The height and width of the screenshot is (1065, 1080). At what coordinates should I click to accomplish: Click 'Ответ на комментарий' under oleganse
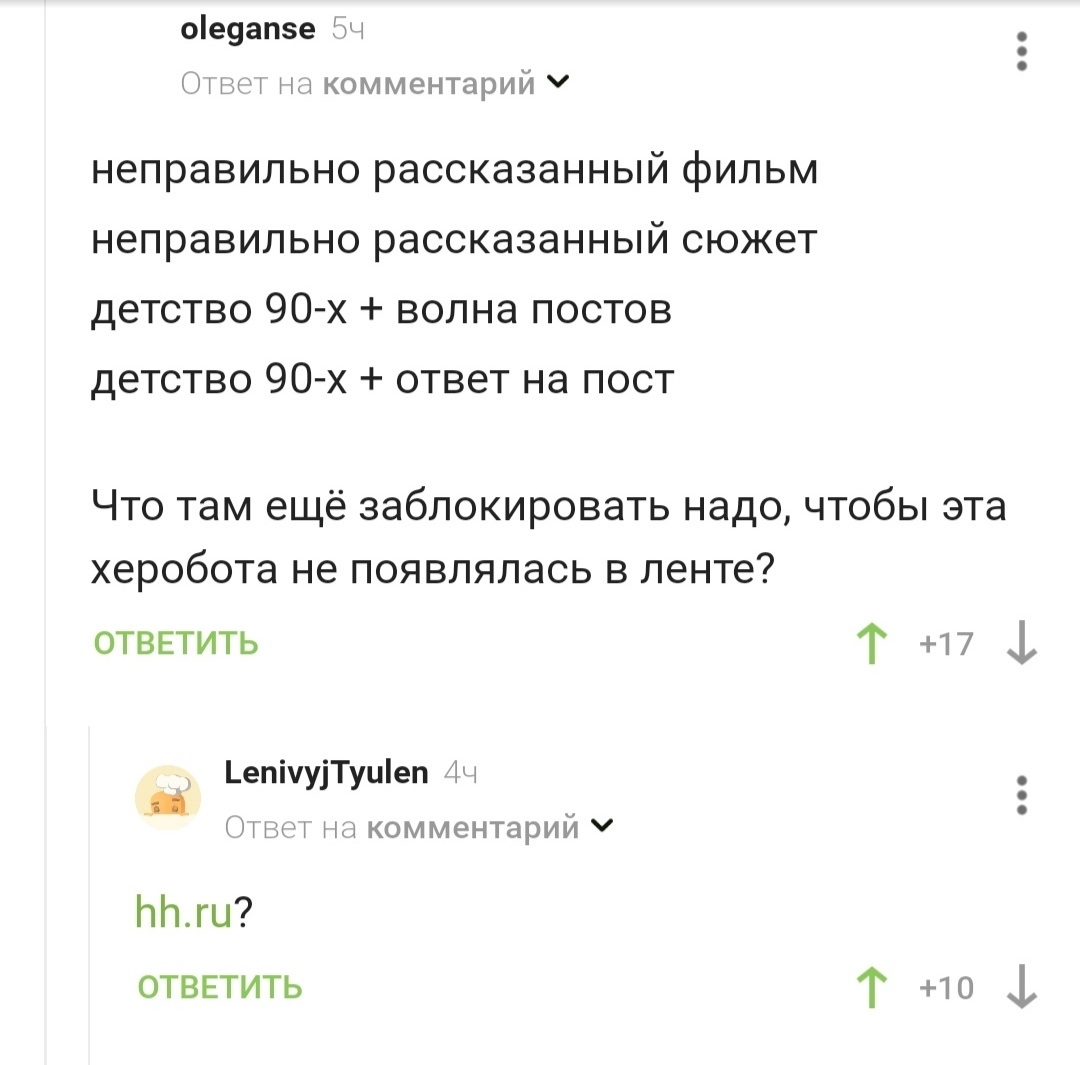pos(357,83)
